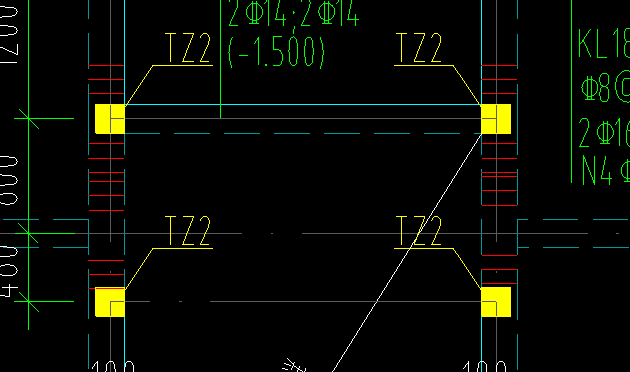Select the green Φ8@ stirrup annotation

click(x=605, y=88)
